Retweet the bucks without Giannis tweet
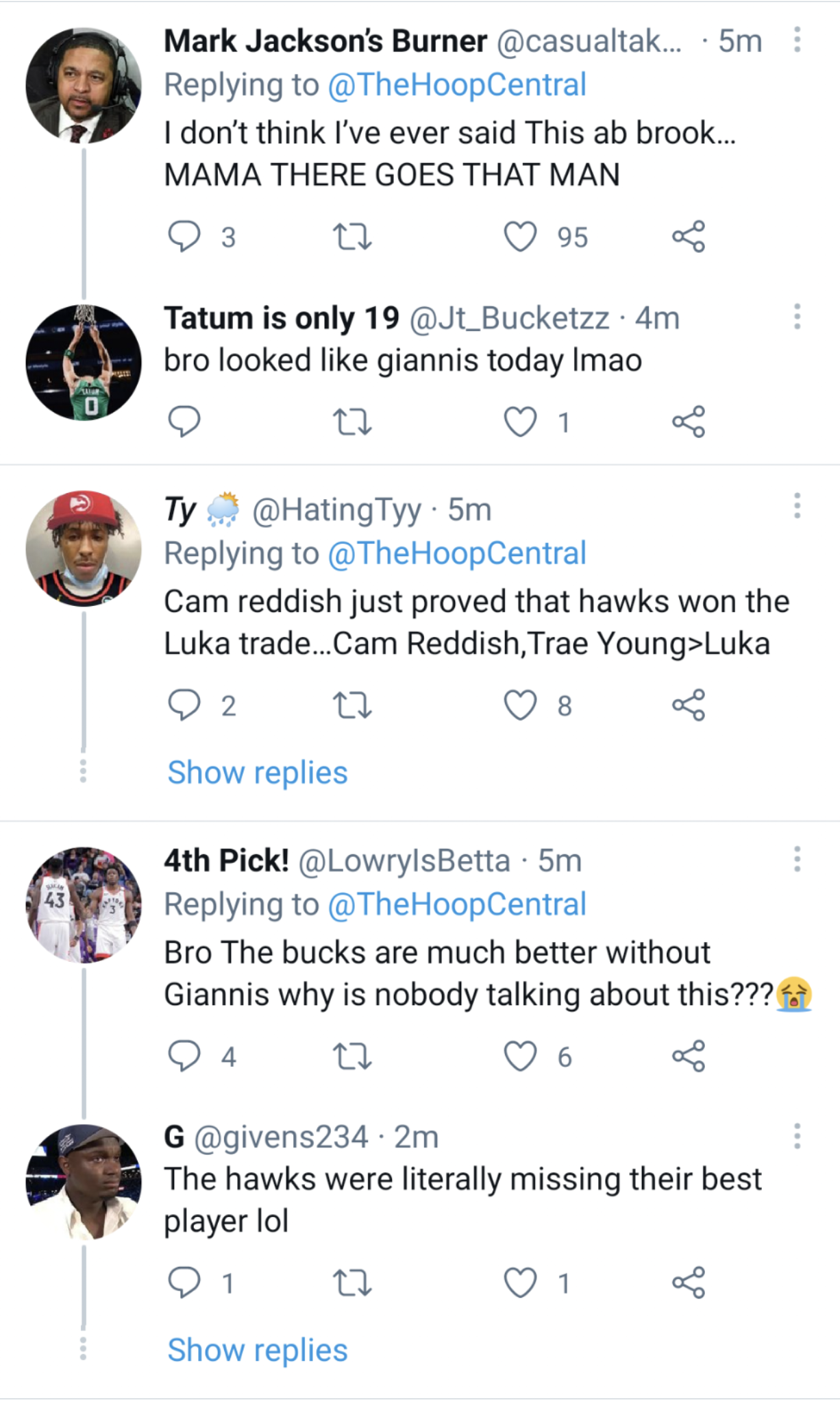 click(352, 1056)
